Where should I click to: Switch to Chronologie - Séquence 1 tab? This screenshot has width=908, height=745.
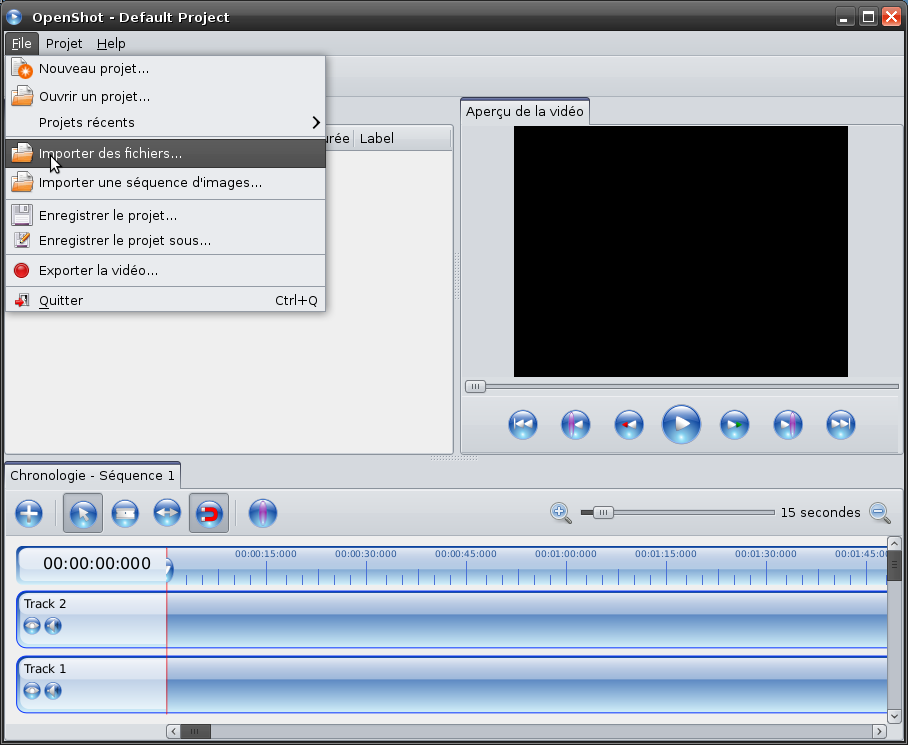92,476
